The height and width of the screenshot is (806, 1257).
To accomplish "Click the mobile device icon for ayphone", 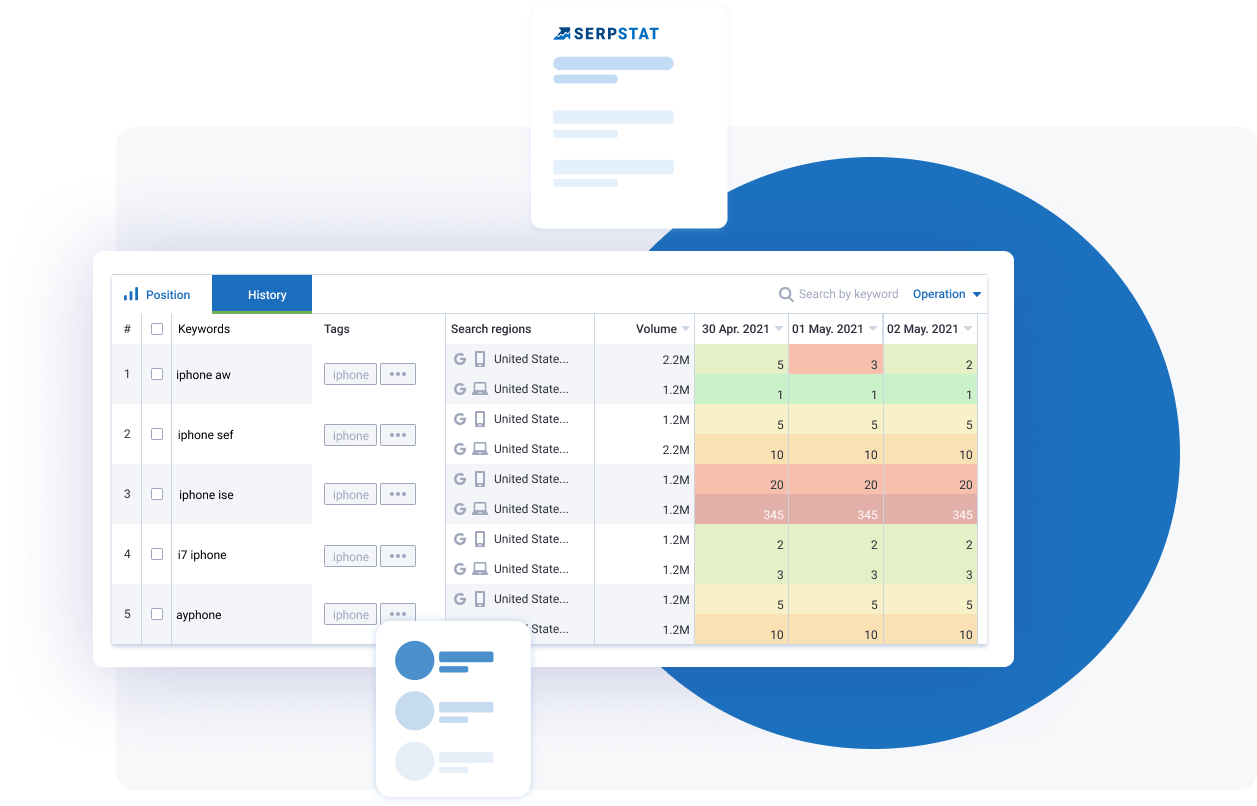I will point(480,599).
